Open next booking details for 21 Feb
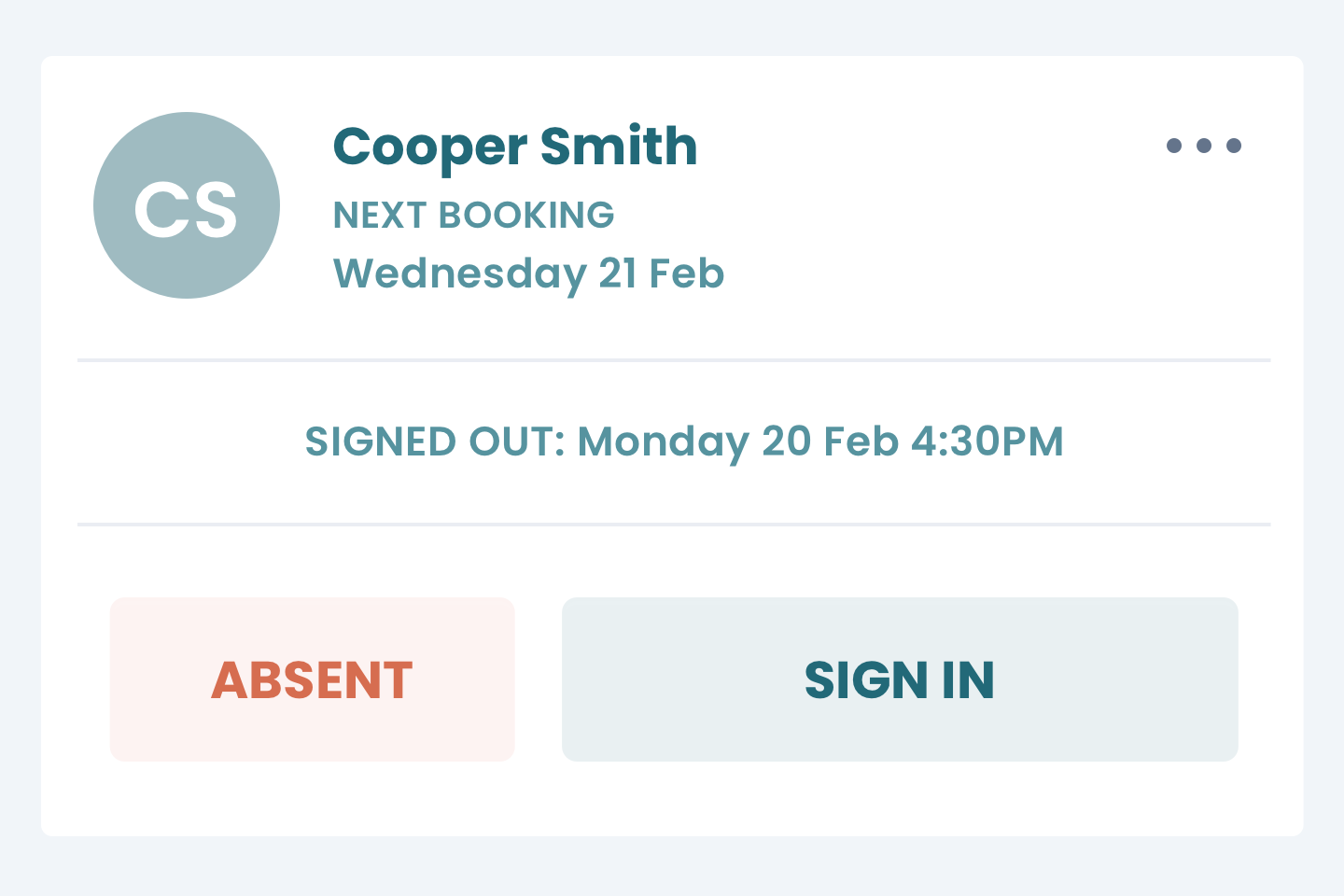1344x896 pixels. coord(529,274)
